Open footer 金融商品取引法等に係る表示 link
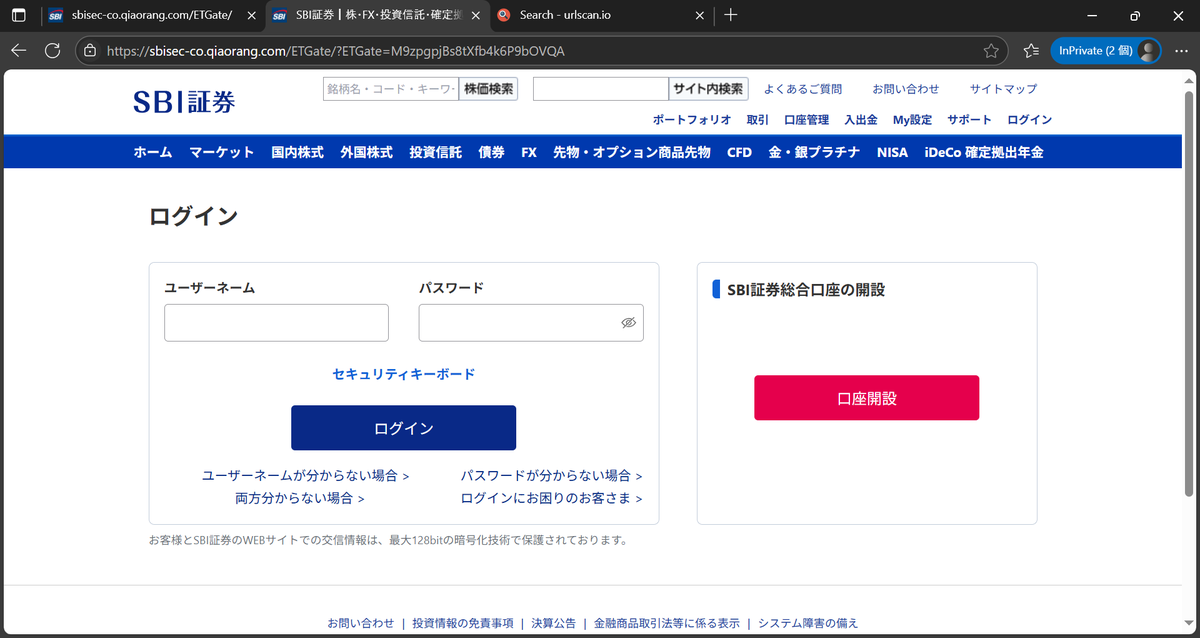Image resolution: width=1200 pixels, height=638 pixels. [667, 623]
